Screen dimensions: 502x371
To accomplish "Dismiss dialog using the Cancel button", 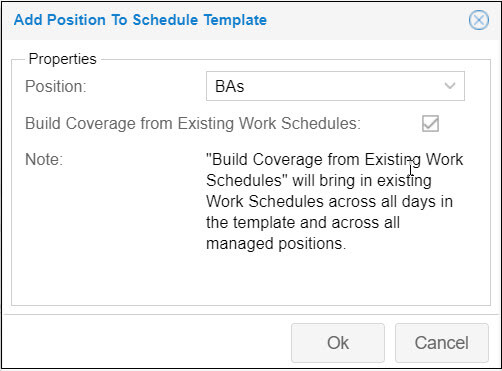I will coord(442,343).
